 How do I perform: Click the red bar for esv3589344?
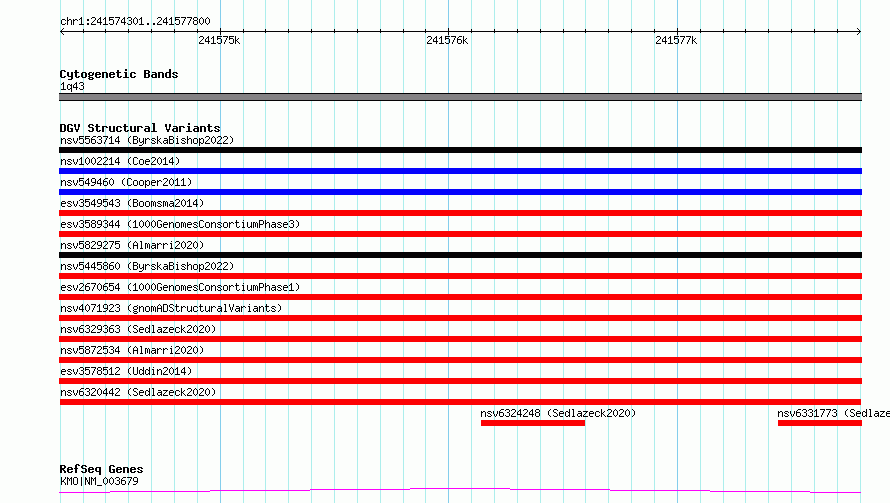[x=460, y=234]
